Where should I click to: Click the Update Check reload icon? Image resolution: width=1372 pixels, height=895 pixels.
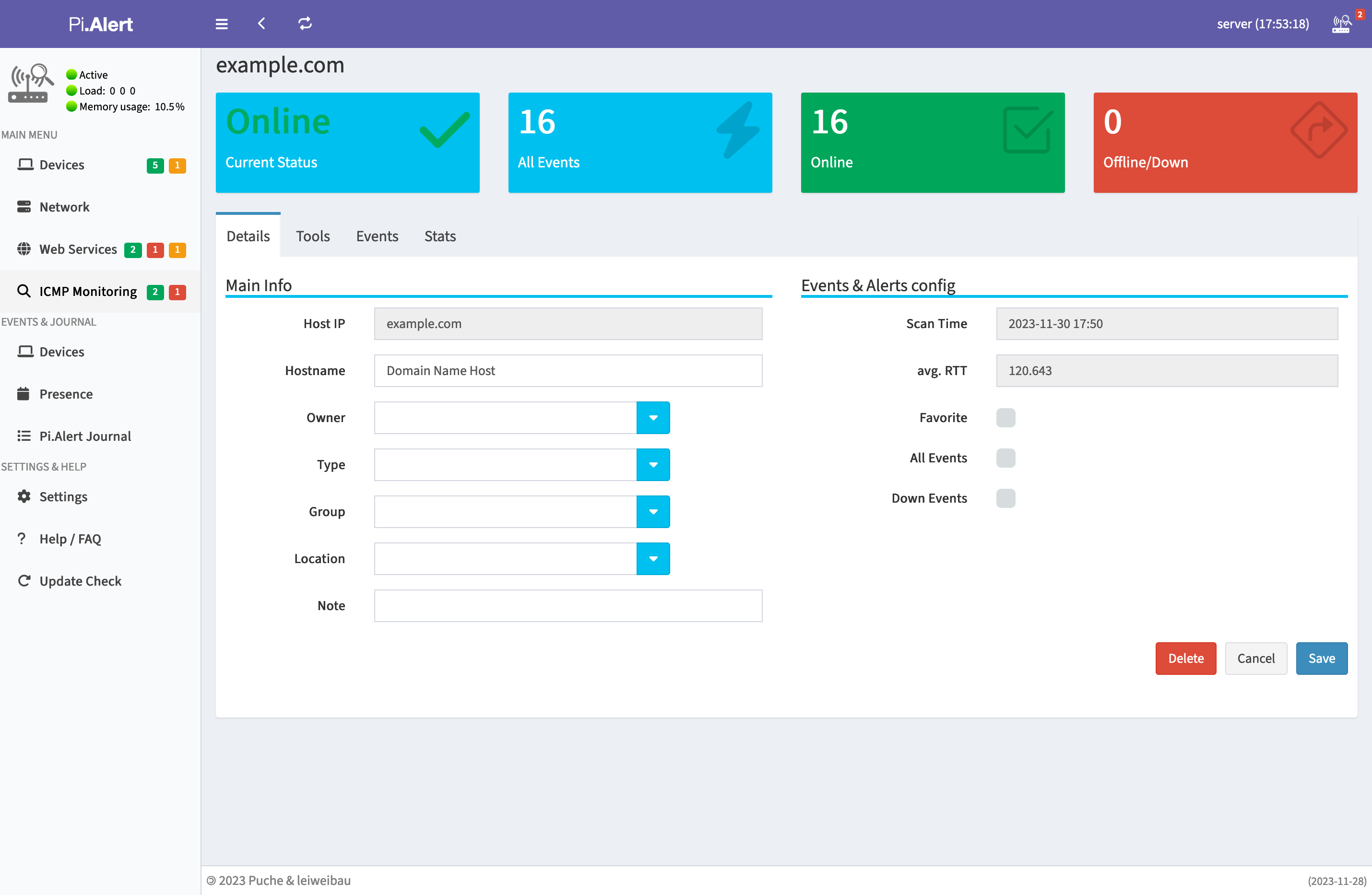(x=24, y=581)
